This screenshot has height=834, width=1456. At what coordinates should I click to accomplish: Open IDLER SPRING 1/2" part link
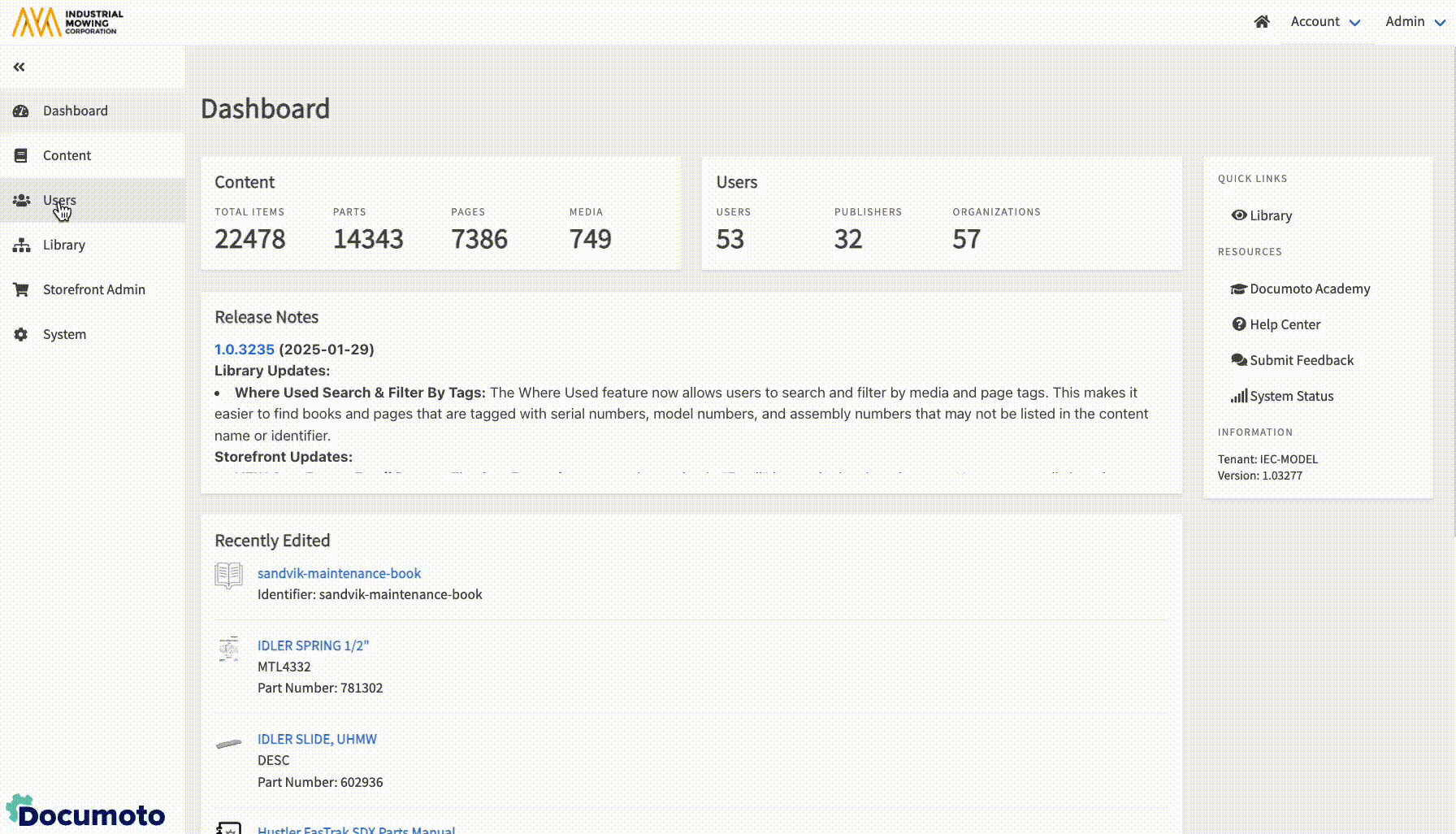313,645
